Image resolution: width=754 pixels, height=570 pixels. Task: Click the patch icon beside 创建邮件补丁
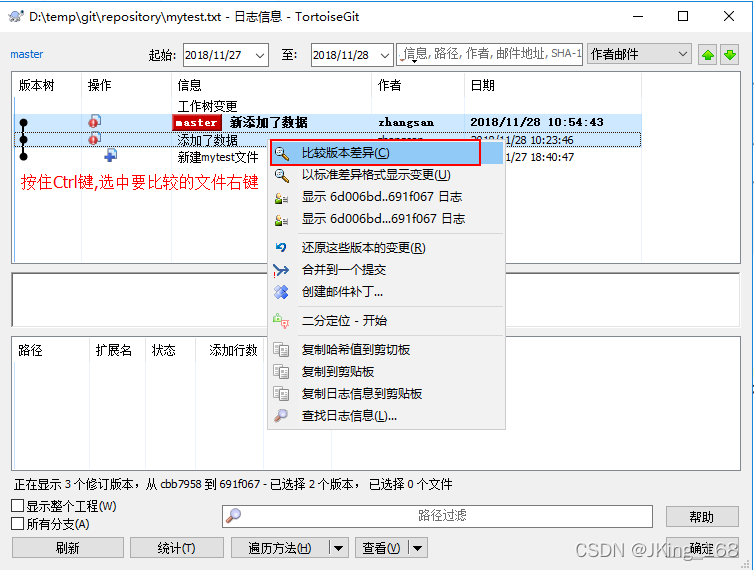click(x=281, y=292)
